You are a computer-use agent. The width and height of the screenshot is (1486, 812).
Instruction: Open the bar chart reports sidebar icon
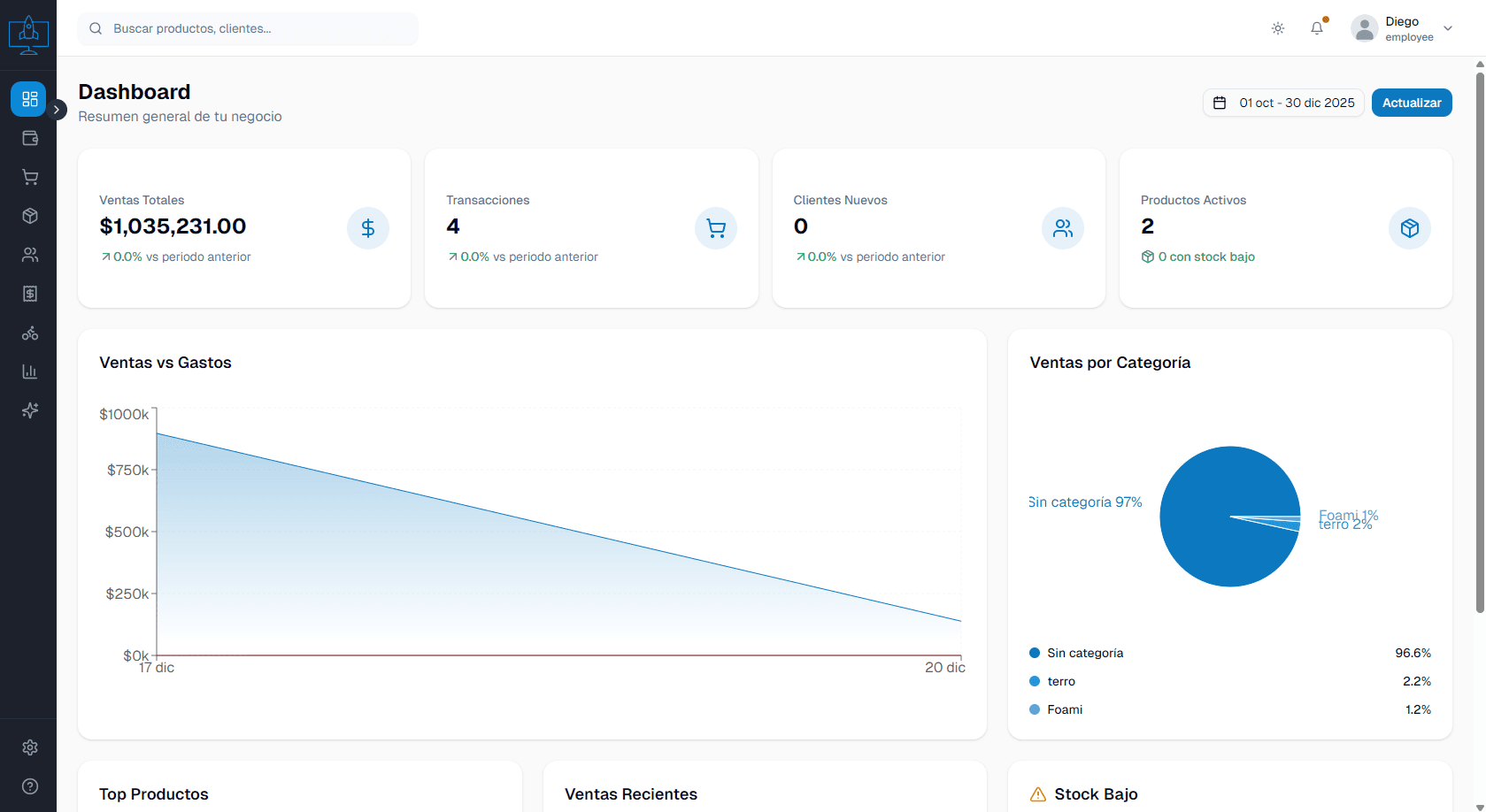coord(29,372)
